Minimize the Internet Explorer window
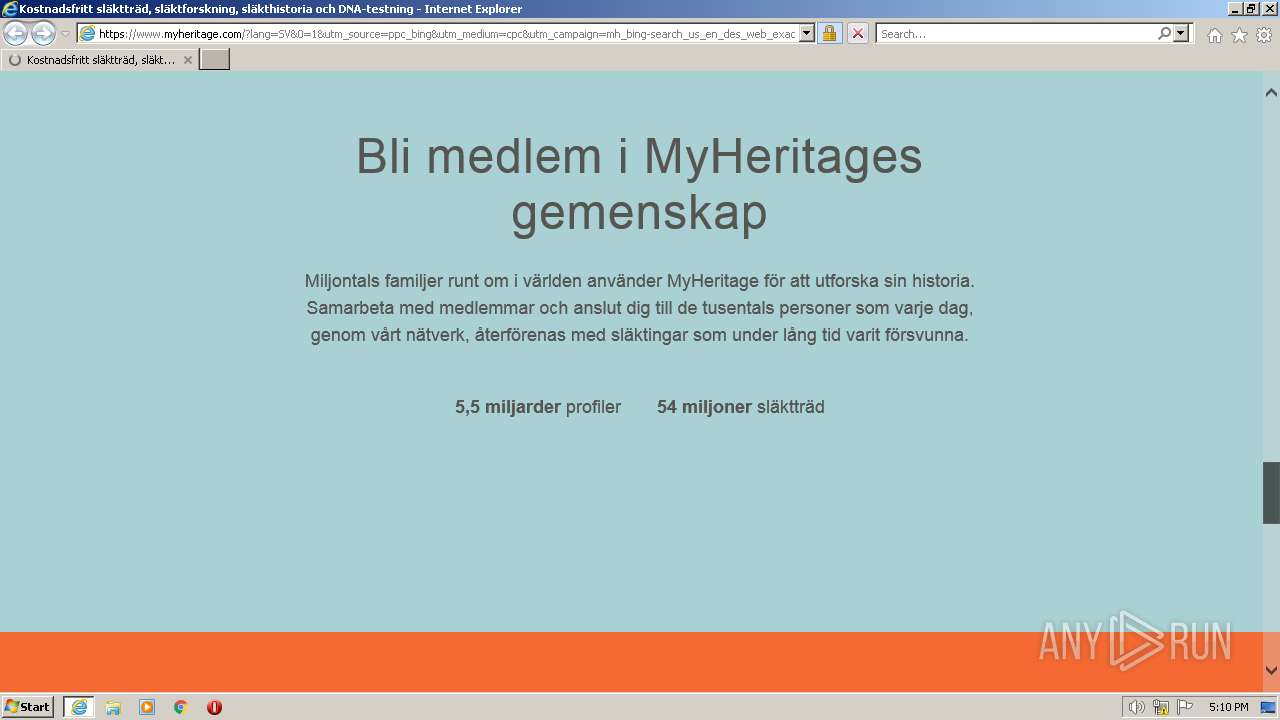Image resolution: width=1280 pixels, height=720 pixels. click(1234, 9)
